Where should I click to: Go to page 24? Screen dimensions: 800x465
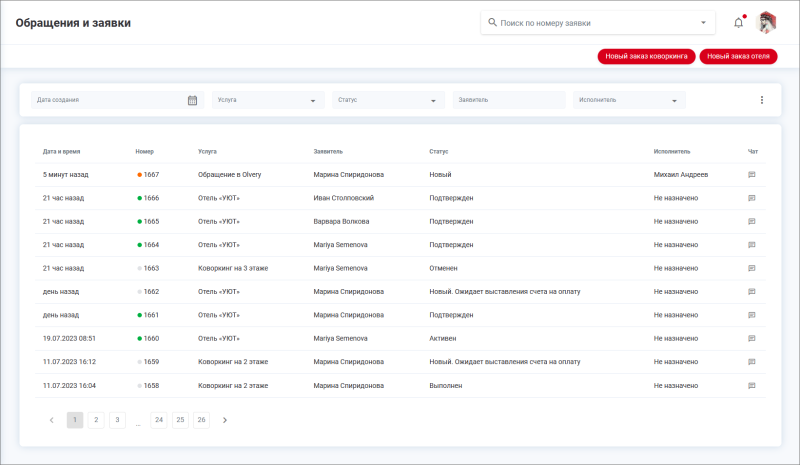[159, 420]
